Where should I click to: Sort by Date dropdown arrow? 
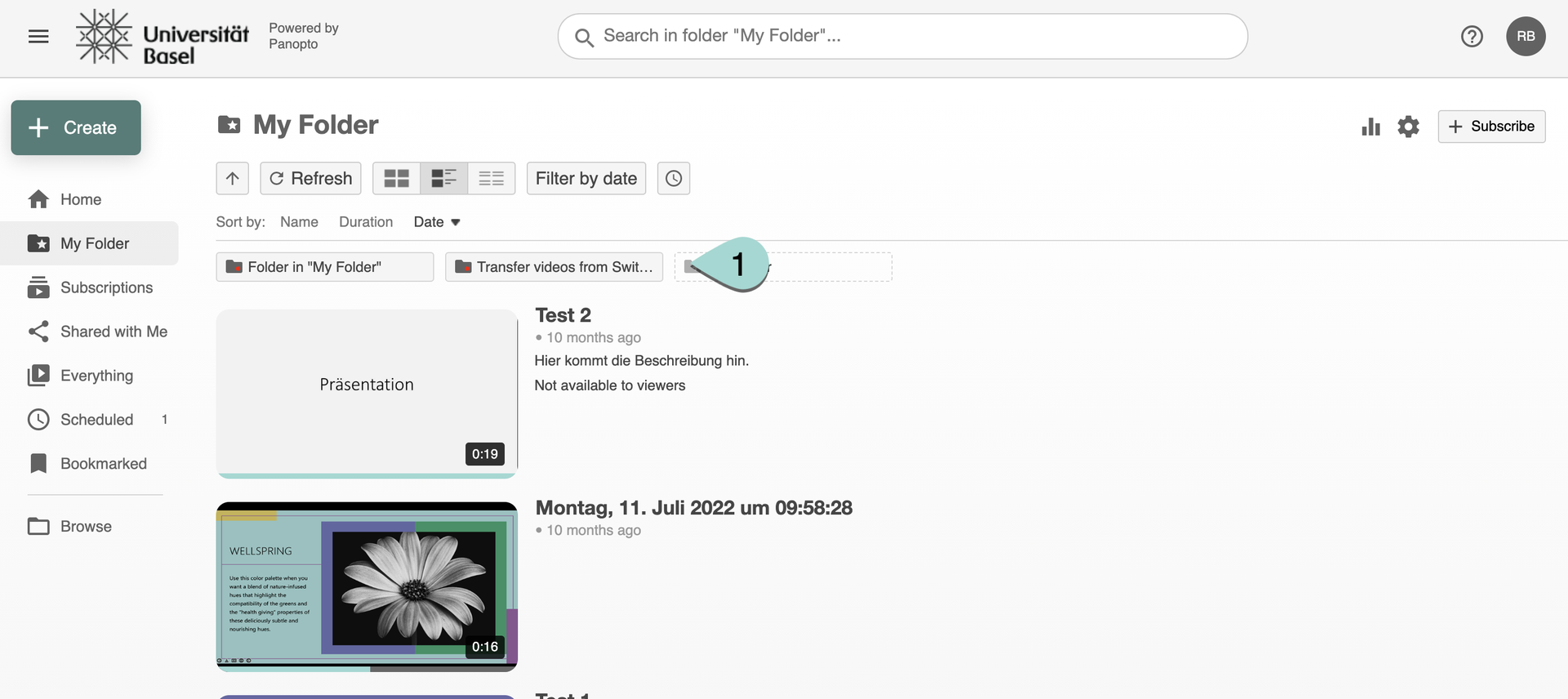point(456,222)
